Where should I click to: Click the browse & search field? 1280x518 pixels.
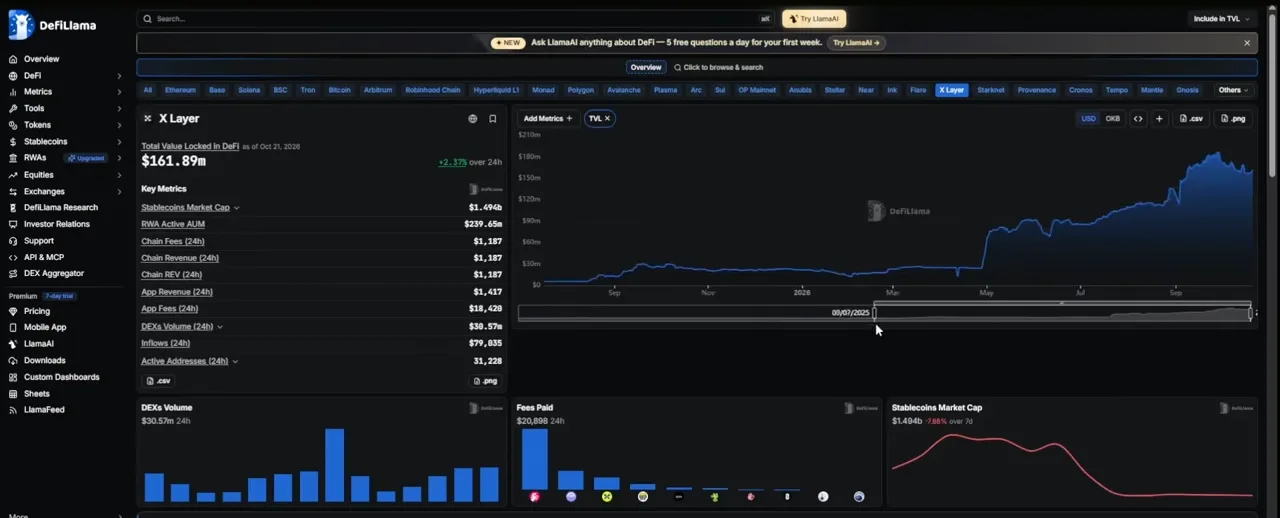pos(718,67)
